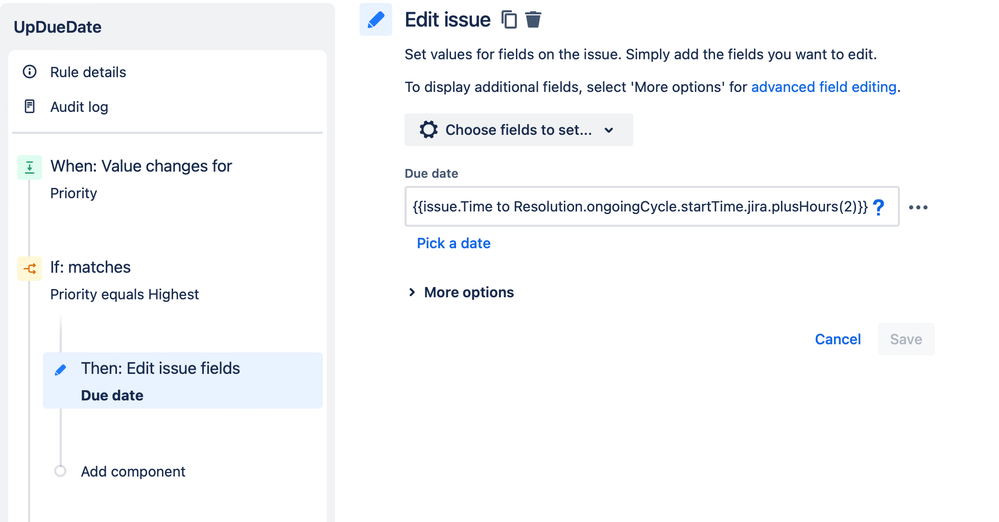This screenshot has height=522, width=999.
Task: Open Choose fields to set dropdown
Action: point(518,130)
